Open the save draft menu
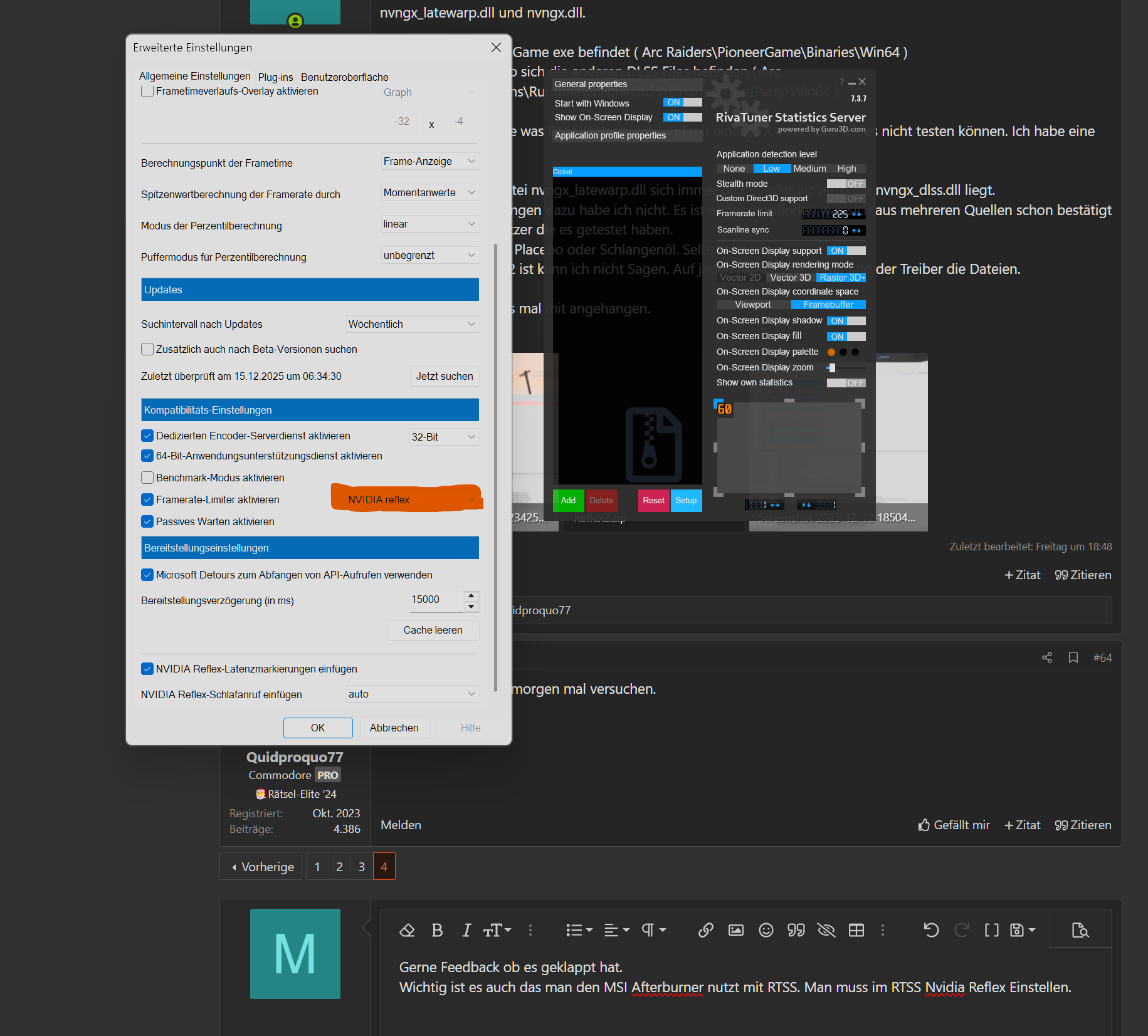Viewport: 1148px width, 1036px height. click(1023, 930)
